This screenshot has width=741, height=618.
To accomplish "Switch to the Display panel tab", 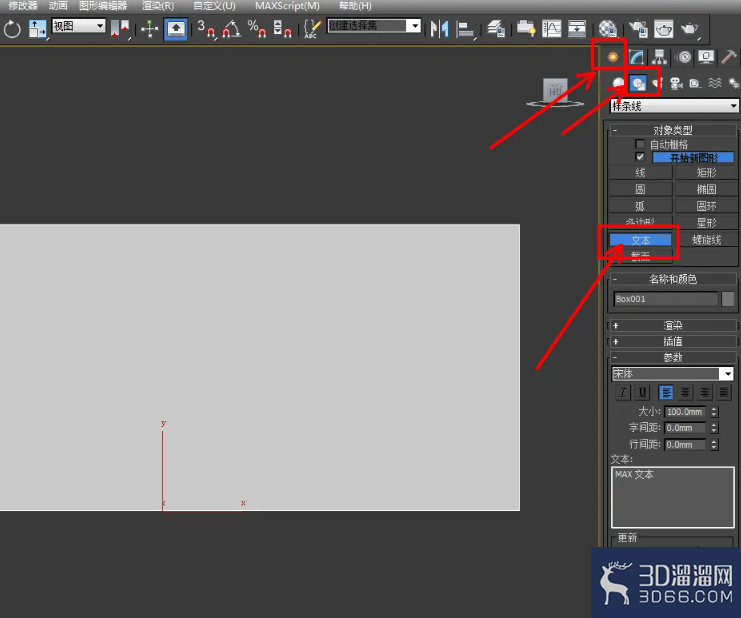I will [706, 57].
